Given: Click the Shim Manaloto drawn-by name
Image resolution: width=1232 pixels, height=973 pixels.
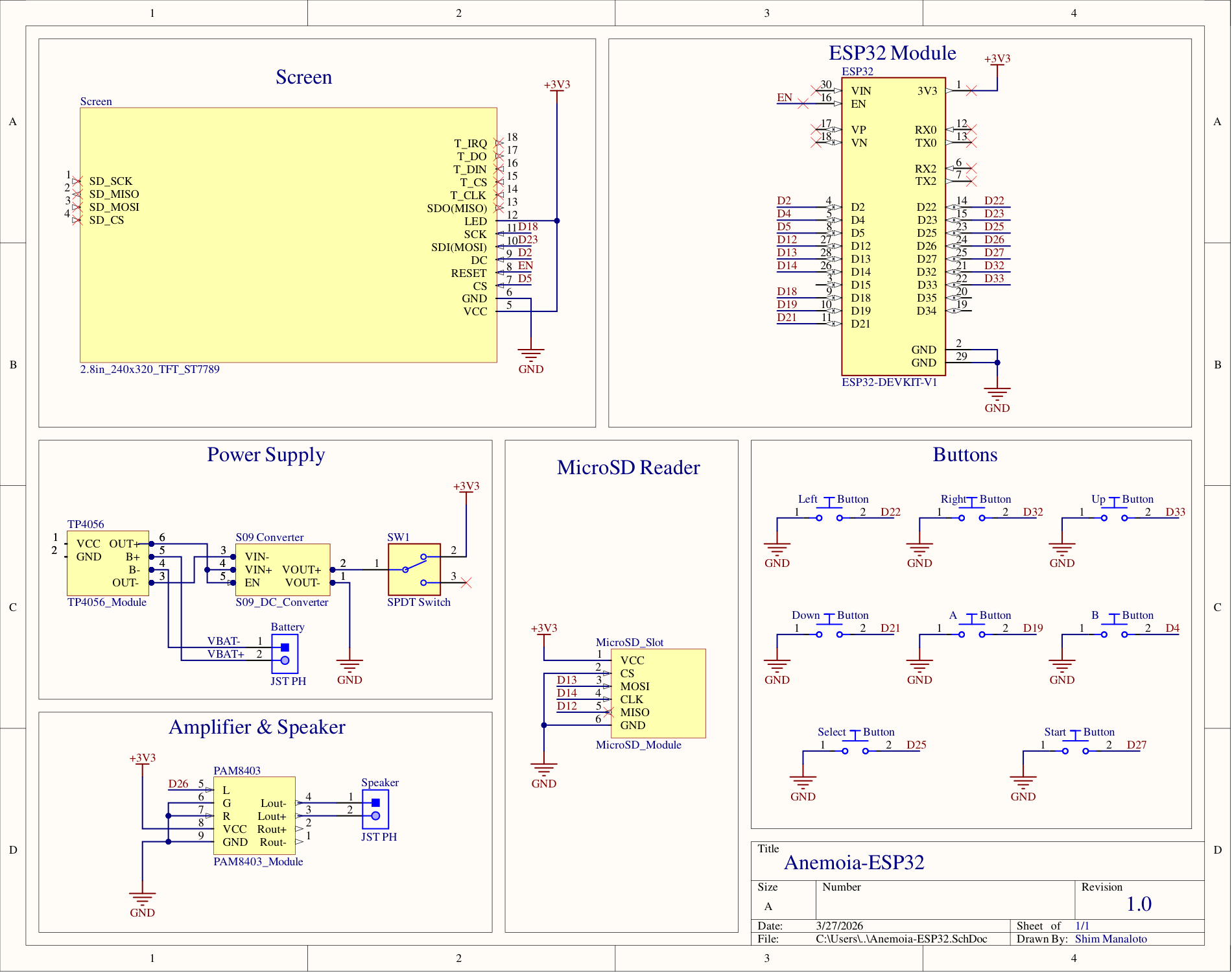Looking at the screenshot, I should coord(1111,939).
